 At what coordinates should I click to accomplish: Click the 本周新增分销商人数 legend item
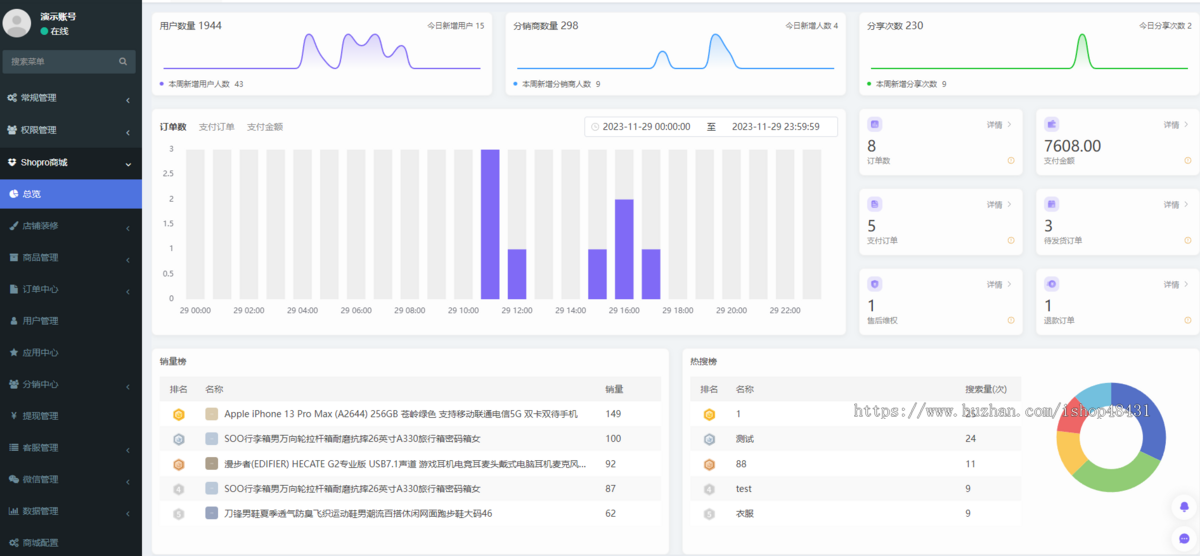(557, 85)
